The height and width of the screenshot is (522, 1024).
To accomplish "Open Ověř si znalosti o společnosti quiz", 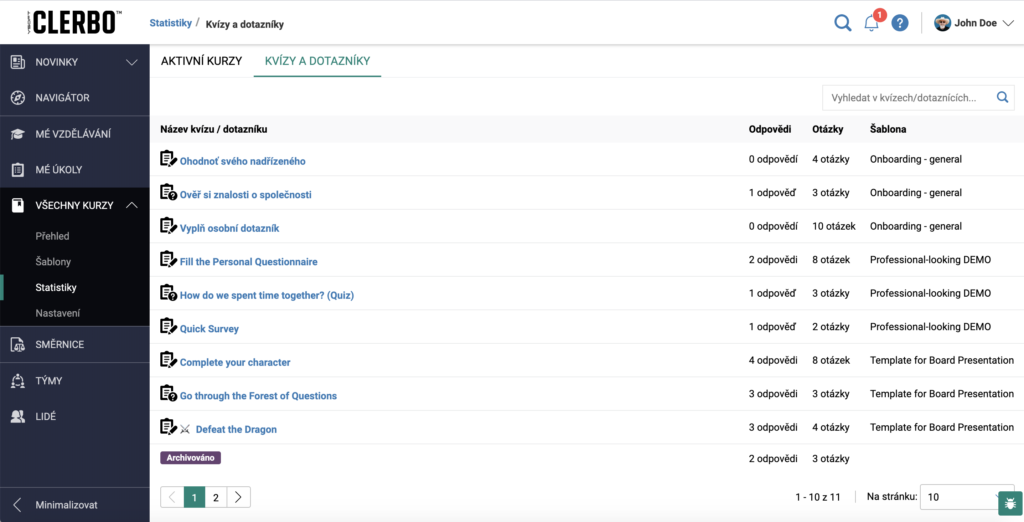I will coord(246,195).
